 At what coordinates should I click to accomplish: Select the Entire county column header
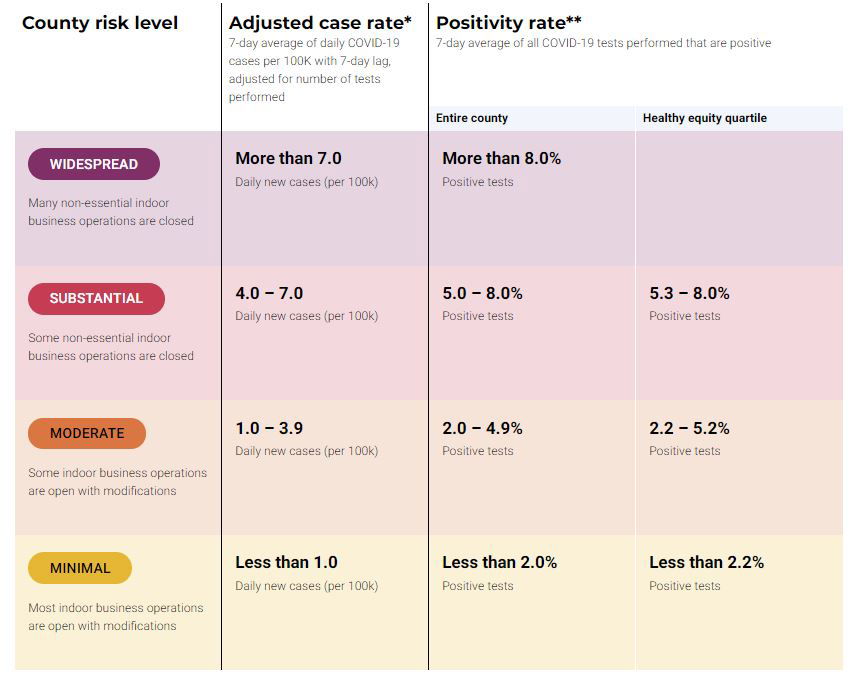472,118
